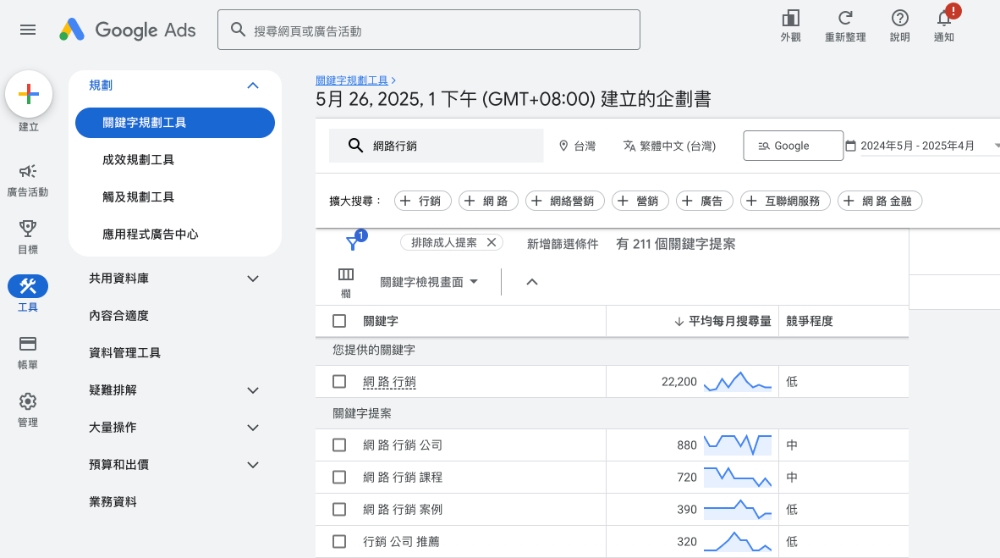Click the 競爭程度 column header

click(809, 321)
